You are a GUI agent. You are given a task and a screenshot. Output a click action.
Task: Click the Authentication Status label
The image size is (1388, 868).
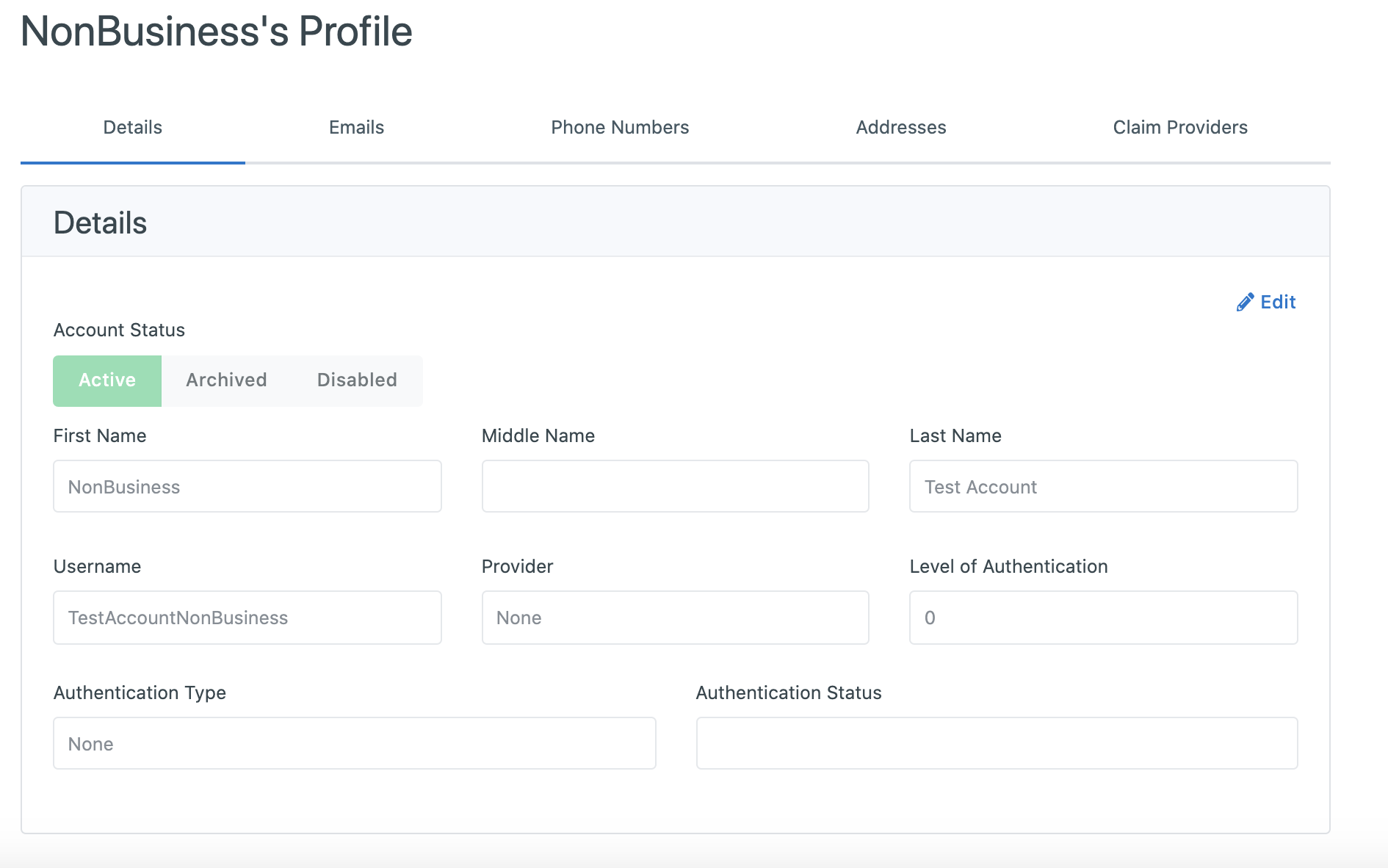coord(789,692)
